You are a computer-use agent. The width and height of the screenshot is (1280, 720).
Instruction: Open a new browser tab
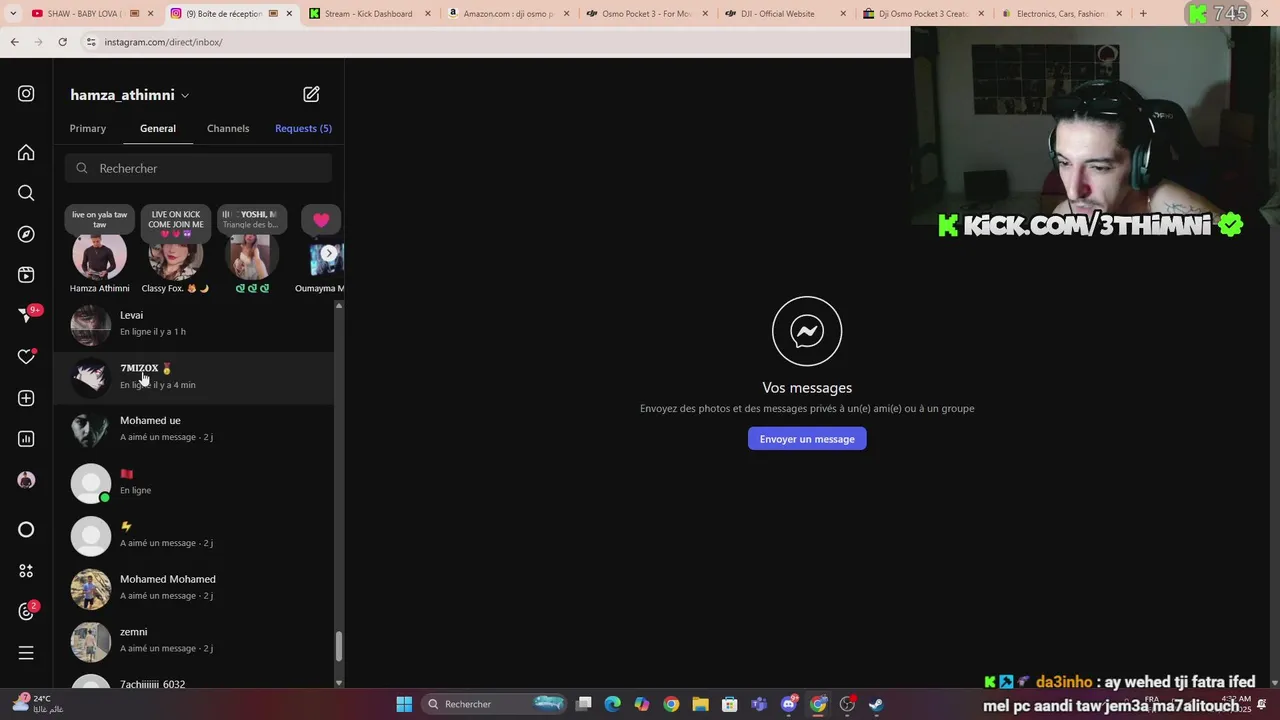(1143, 14)
